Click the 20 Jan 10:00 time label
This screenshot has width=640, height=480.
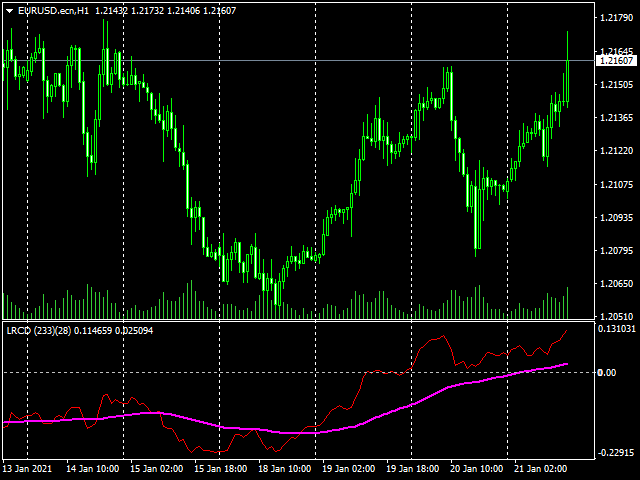(476, 468)
